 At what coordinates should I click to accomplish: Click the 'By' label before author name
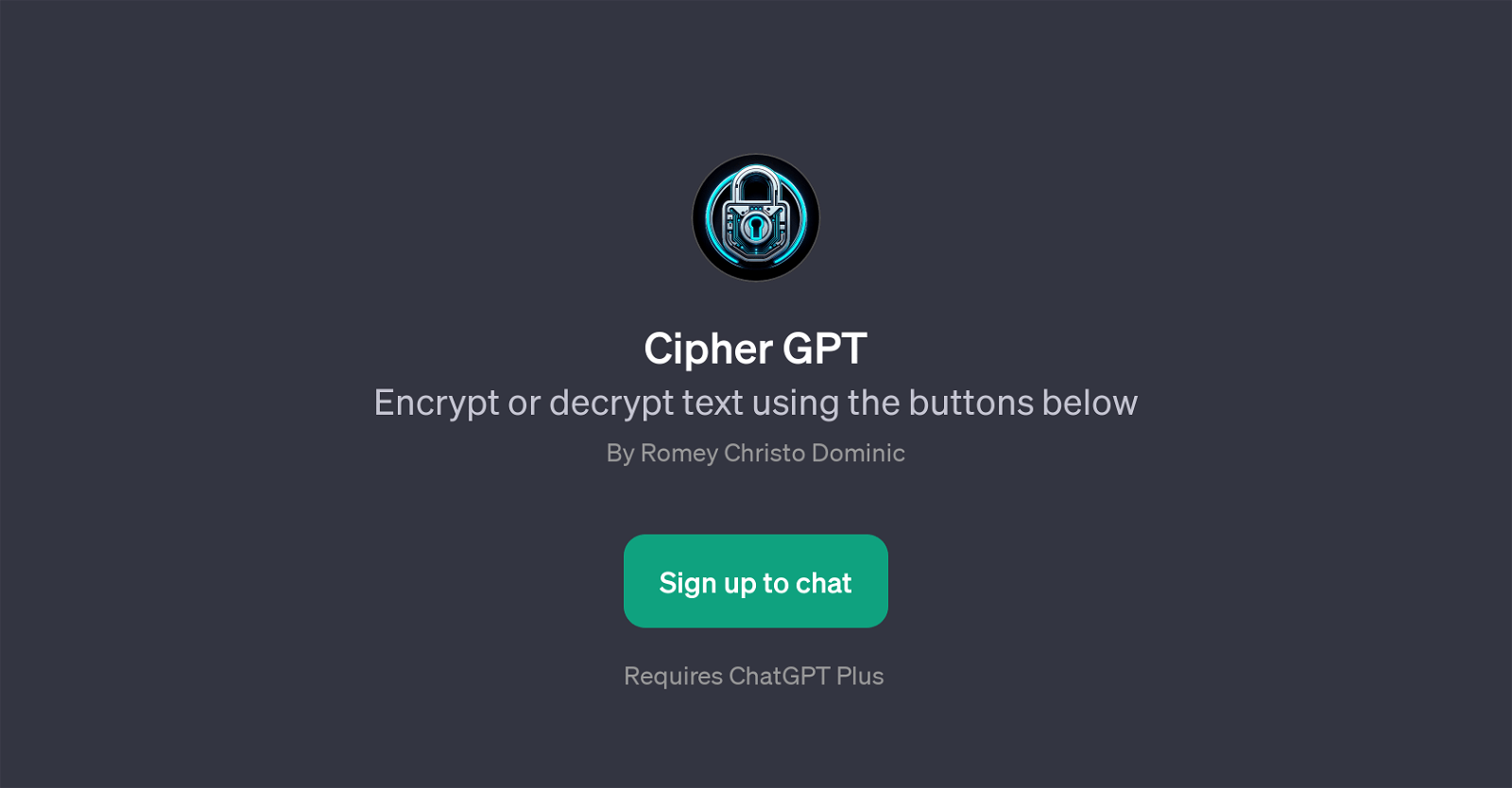click(620, 454)
